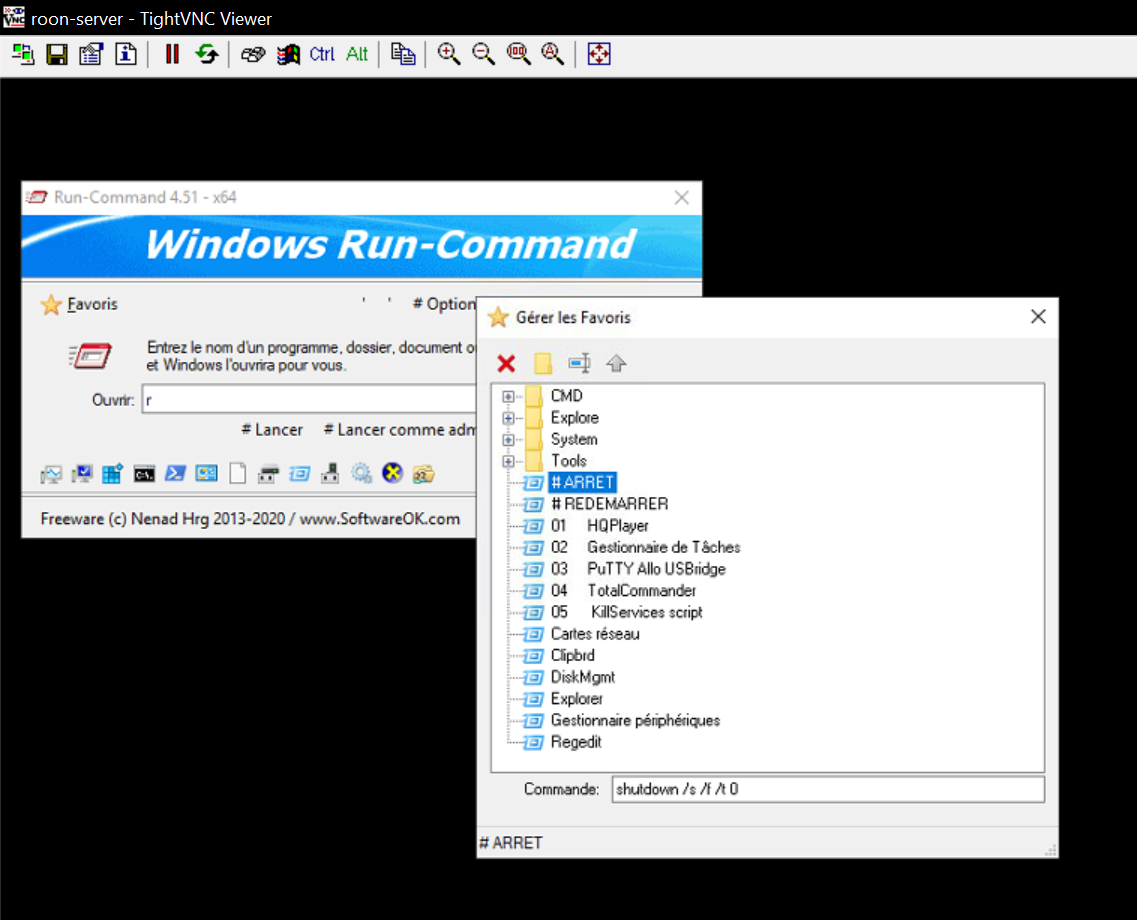Image resolution: width=1137 pixels, height=920 pixels.
Task: Click the Auto zoom magnifier icon
Action: point(553,54)
